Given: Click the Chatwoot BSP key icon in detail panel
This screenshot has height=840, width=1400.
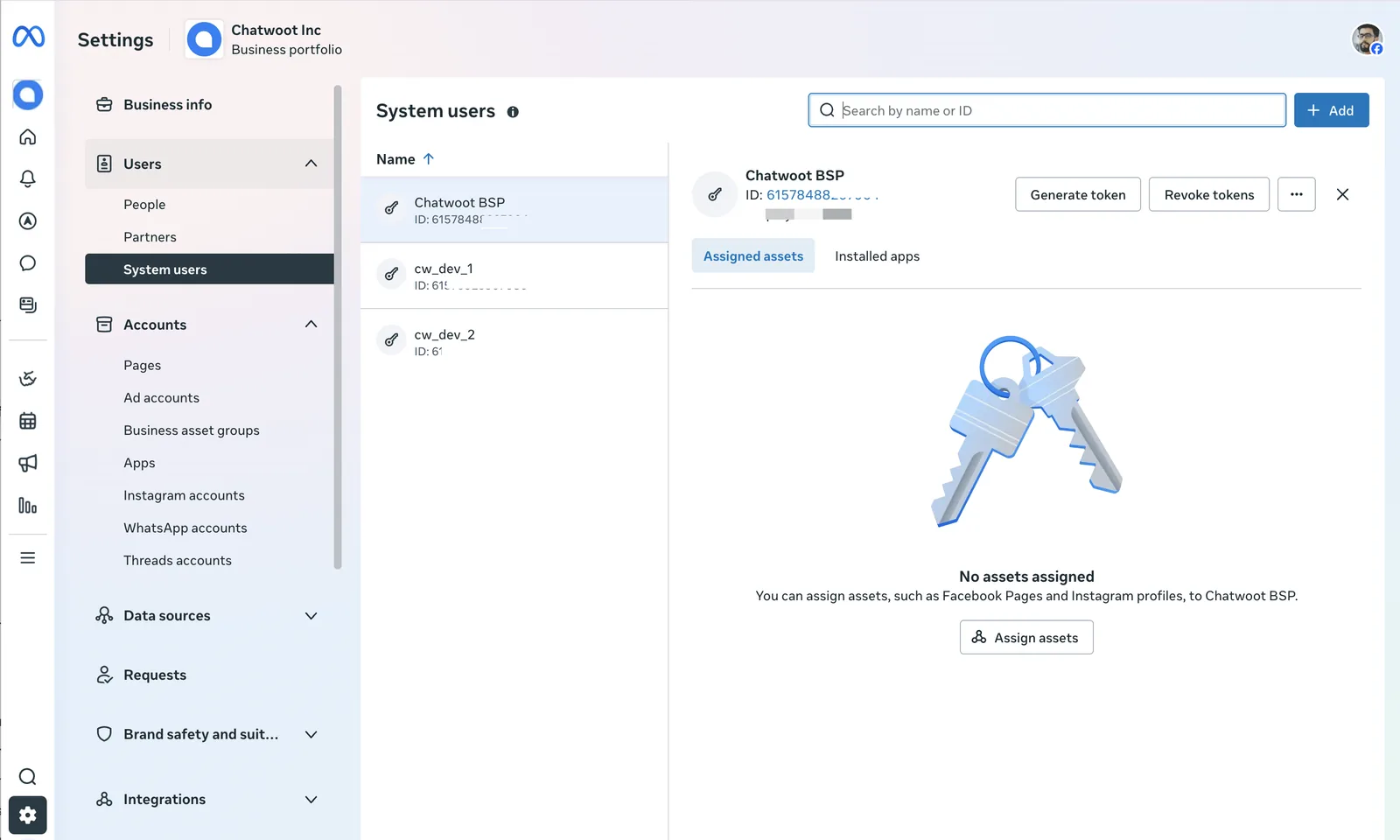Looking at the screenshot, I should [x=715, y=194].
